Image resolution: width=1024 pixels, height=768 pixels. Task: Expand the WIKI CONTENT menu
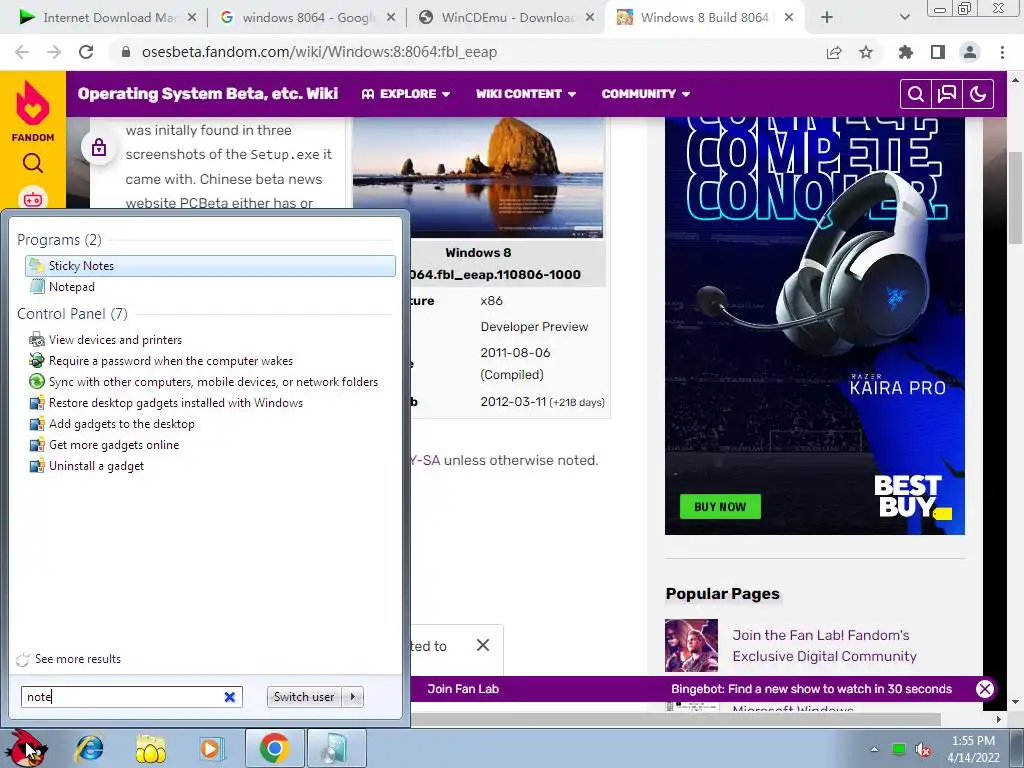[x=526, y=94]
